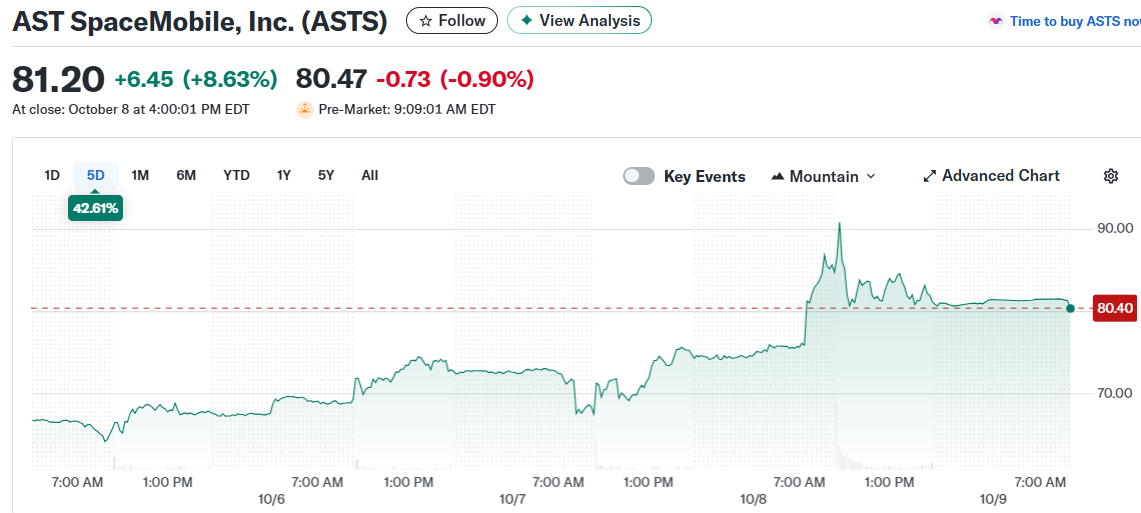
Task: Select the All time range
Action: 370,175
